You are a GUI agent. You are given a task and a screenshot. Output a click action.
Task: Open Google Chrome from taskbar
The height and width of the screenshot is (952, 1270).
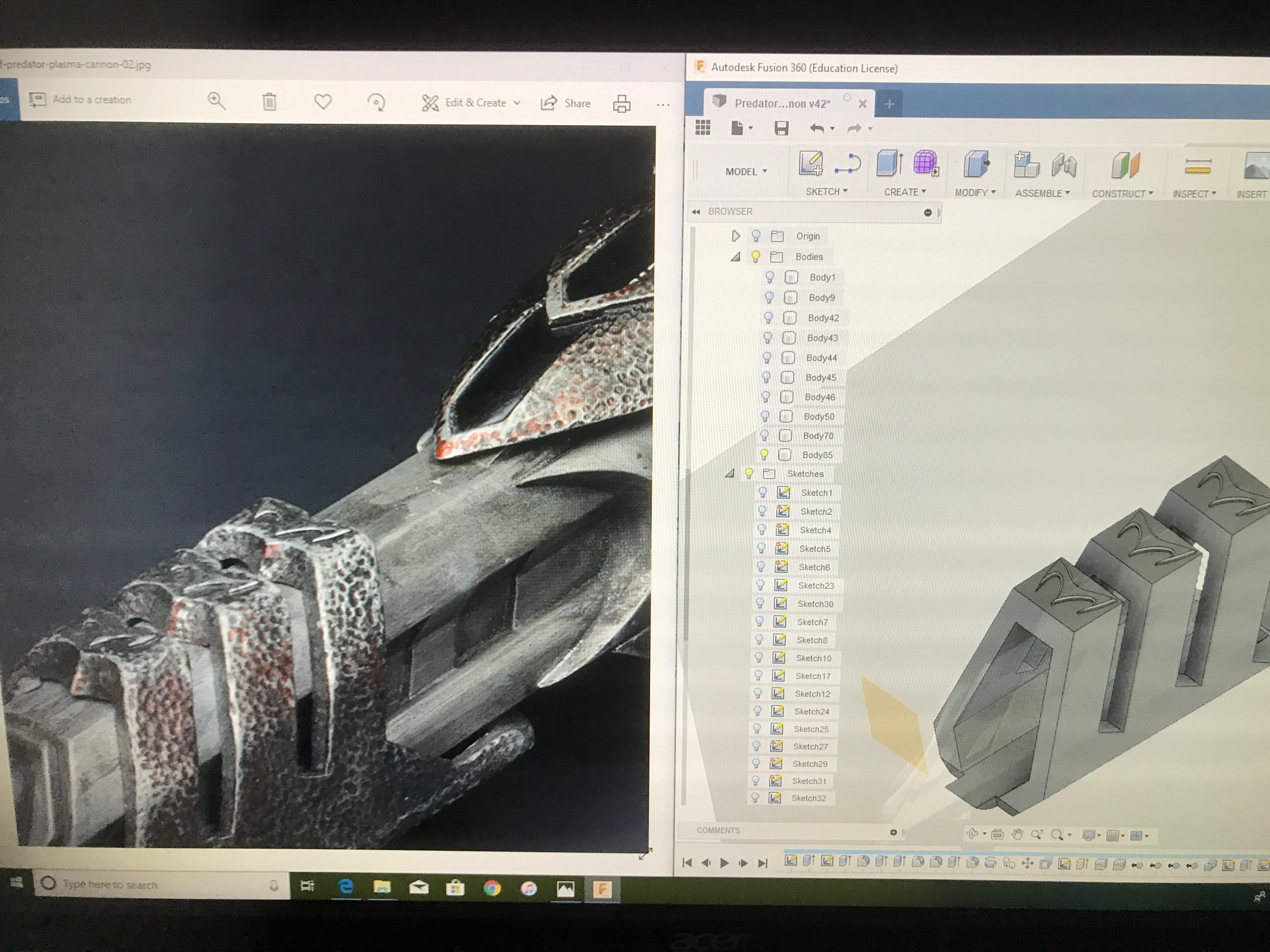[491, 888]
